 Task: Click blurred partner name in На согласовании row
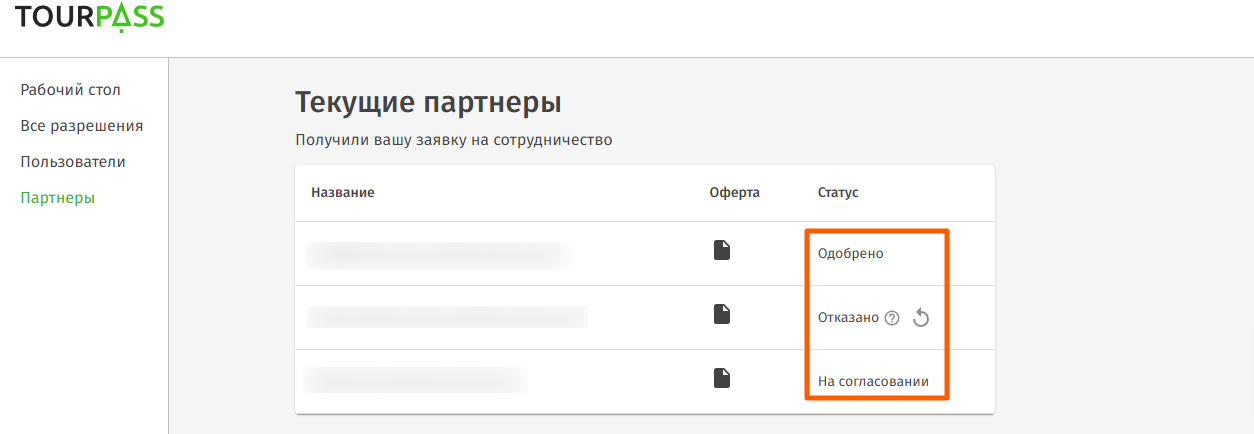(x=415, y=381)
